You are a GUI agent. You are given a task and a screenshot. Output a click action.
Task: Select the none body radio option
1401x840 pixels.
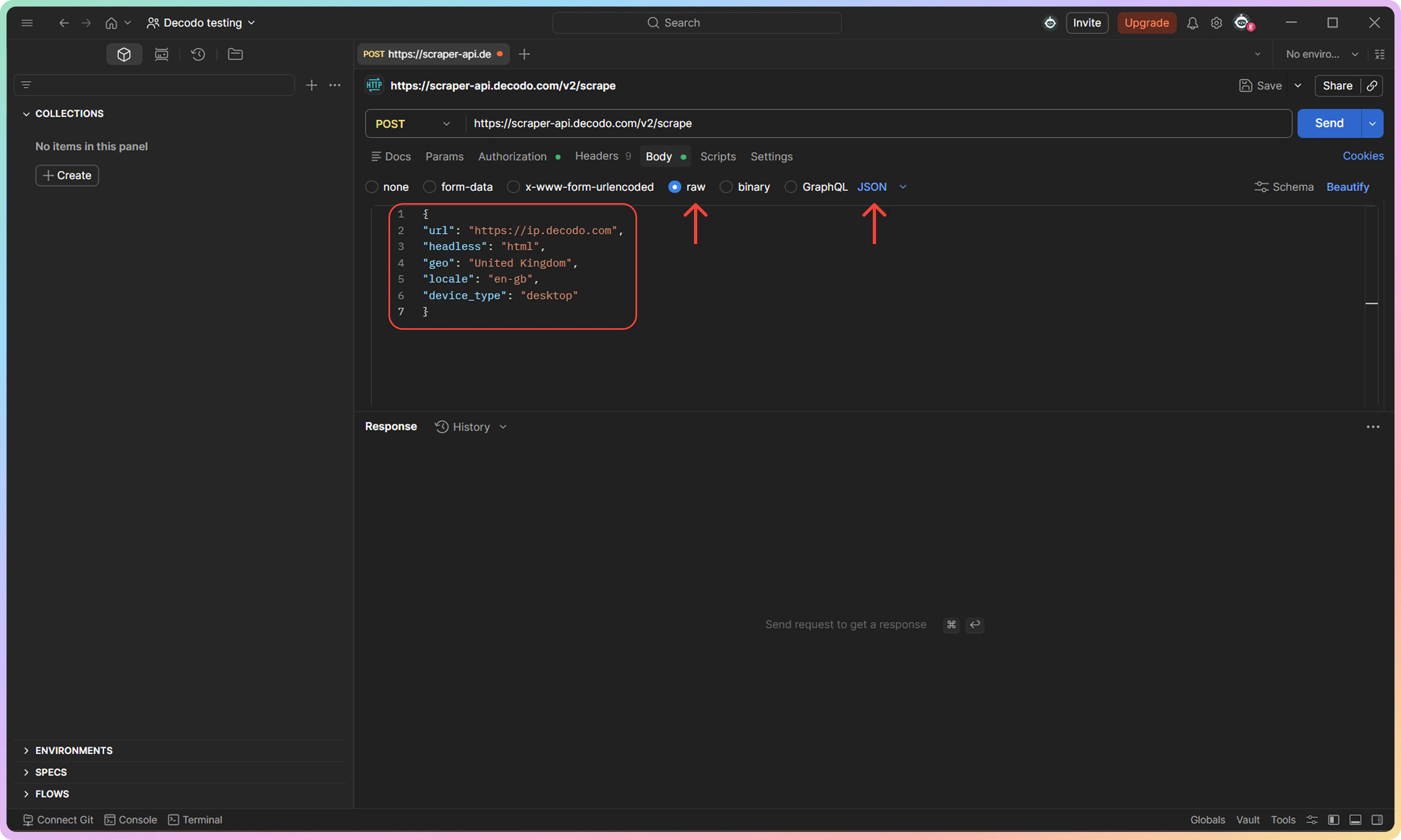pyautogui.click(x=372, y=187)
